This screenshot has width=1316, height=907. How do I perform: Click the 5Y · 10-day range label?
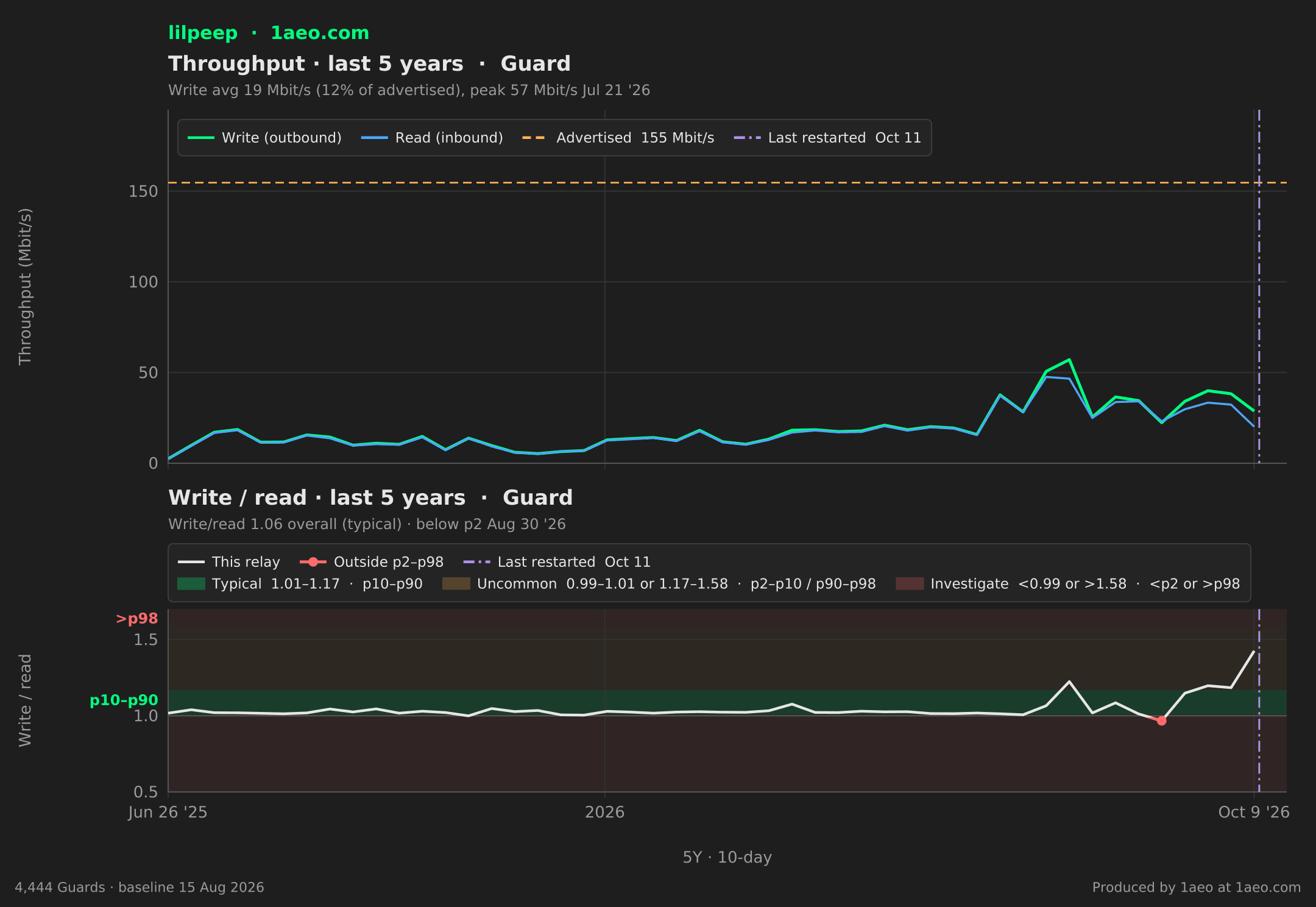pyautogui.click(x=727, y=858)
